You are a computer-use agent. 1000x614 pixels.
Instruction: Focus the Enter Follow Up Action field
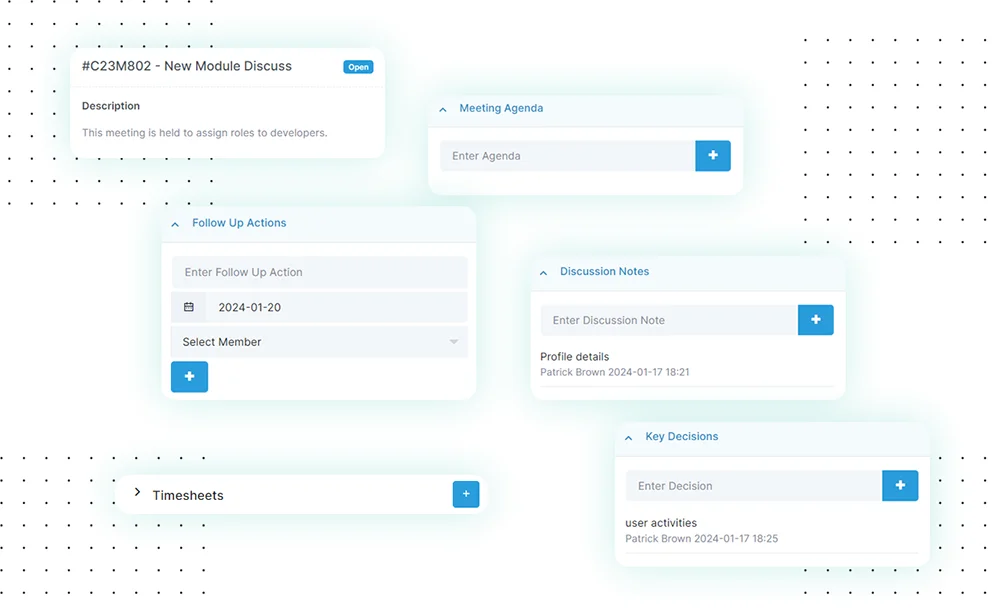[x=319, y=272]
